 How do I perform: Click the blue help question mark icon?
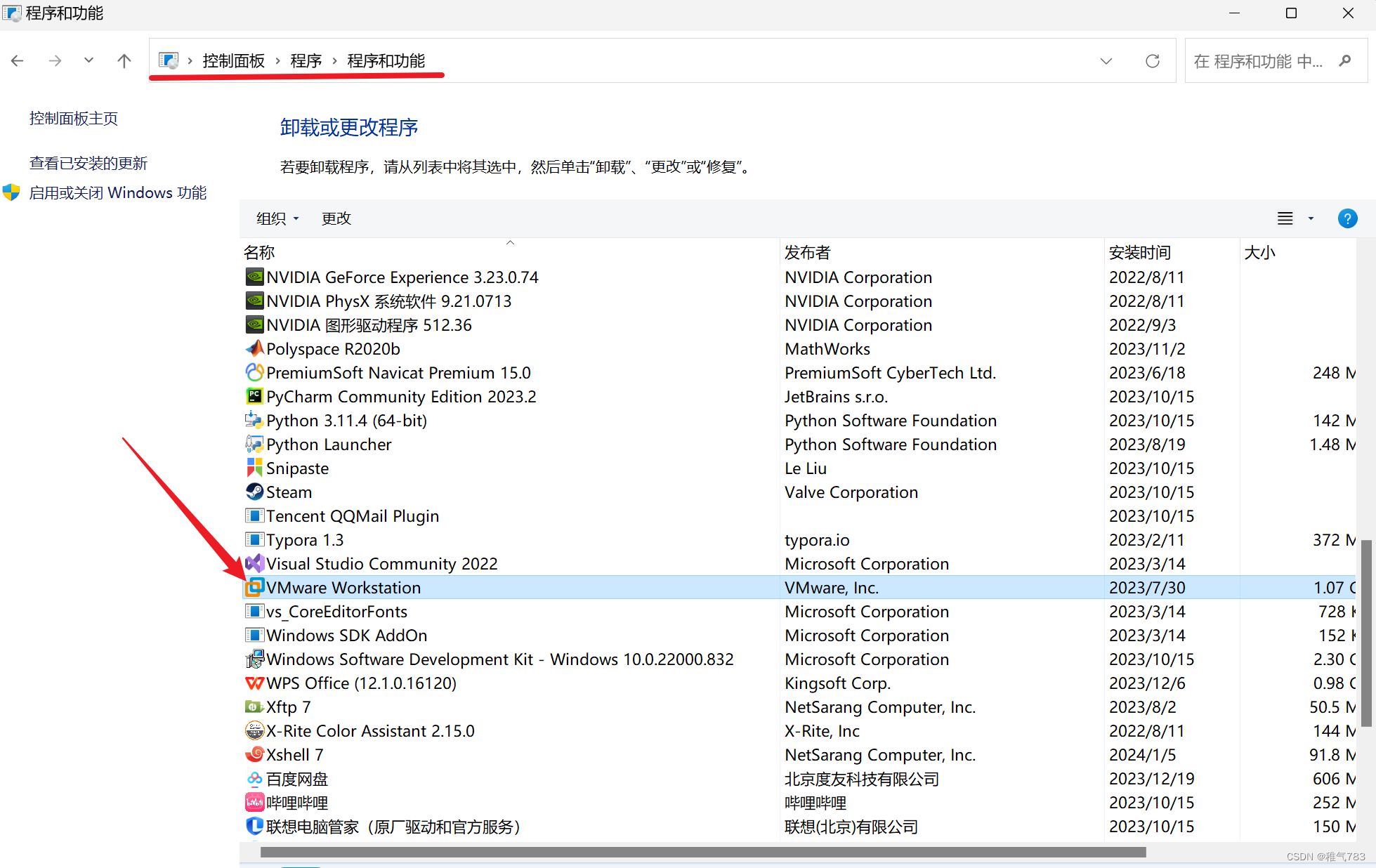point(1346,218)
